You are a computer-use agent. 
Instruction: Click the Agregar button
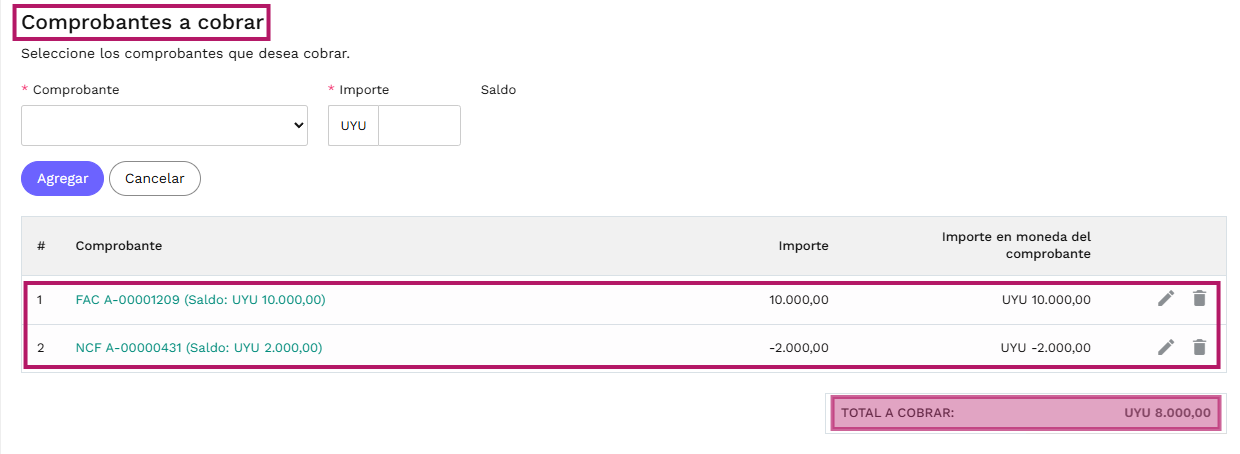(62, 178)
